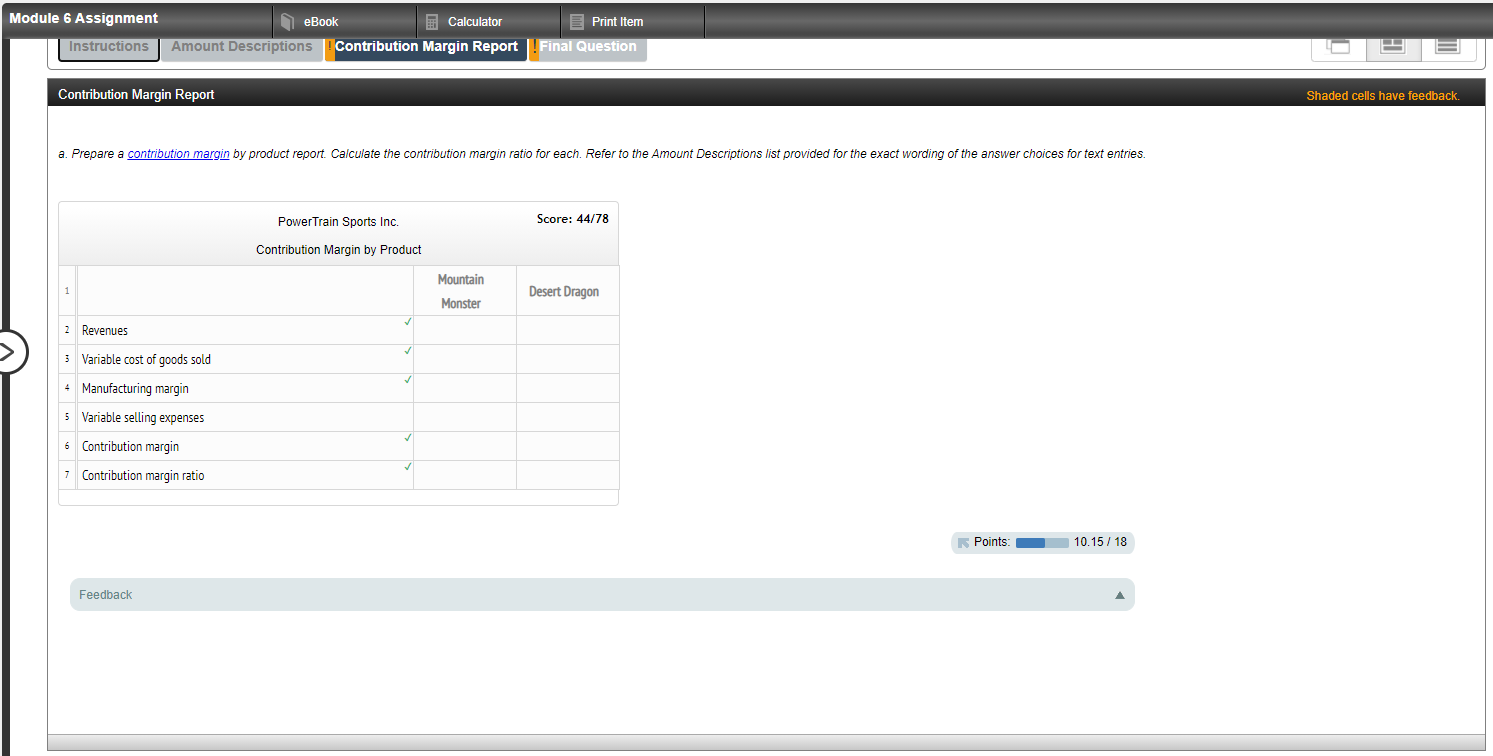Click the Points arrow icon
1493x756 pixels.
[963, 543]
